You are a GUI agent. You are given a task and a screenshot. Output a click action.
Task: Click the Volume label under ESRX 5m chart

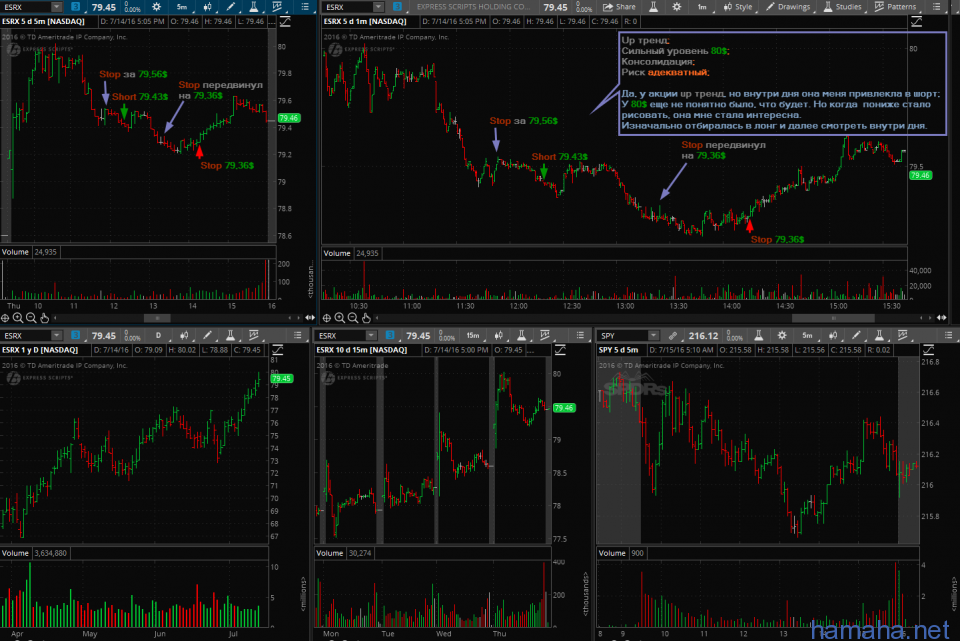(15, 252)
